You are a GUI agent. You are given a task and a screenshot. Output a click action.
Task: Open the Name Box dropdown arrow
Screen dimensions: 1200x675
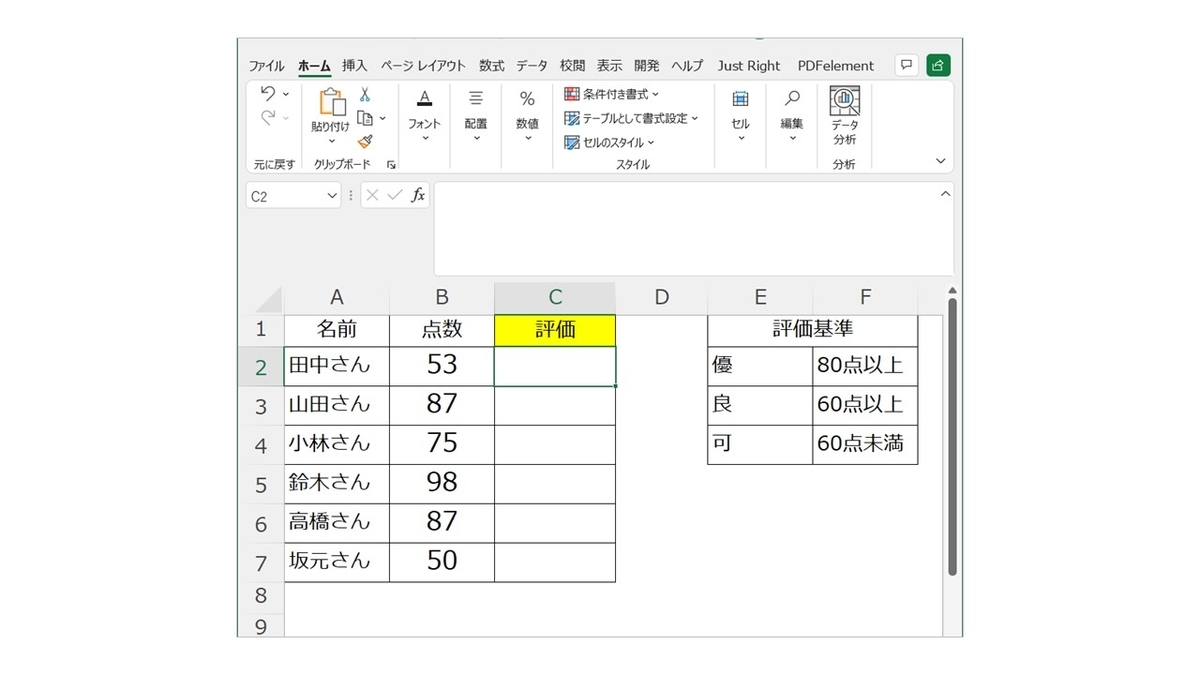click(333, 196)
